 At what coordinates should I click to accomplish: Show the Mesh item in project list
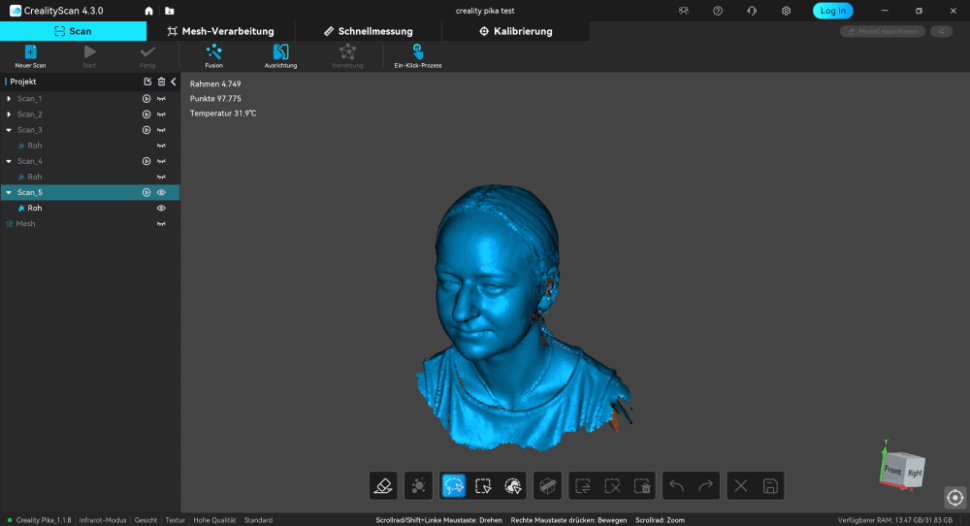coord(161,223)
